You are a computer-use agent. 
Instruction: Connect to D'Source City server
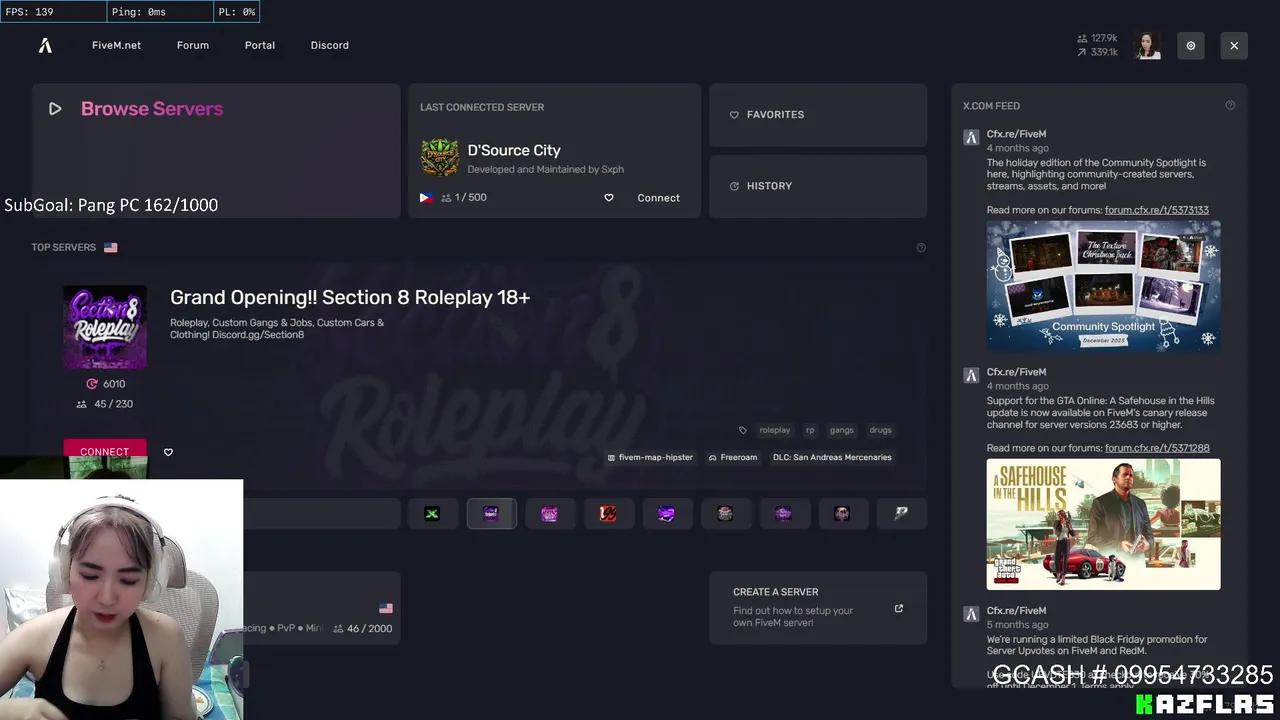(658, 198)
